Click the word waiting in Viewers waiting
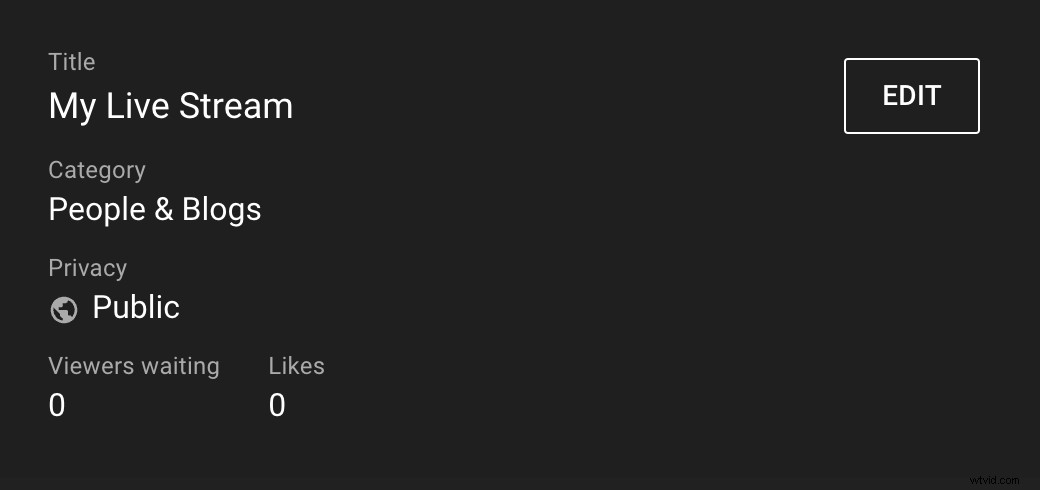1040x490 pixels. (x=180, y=366)
